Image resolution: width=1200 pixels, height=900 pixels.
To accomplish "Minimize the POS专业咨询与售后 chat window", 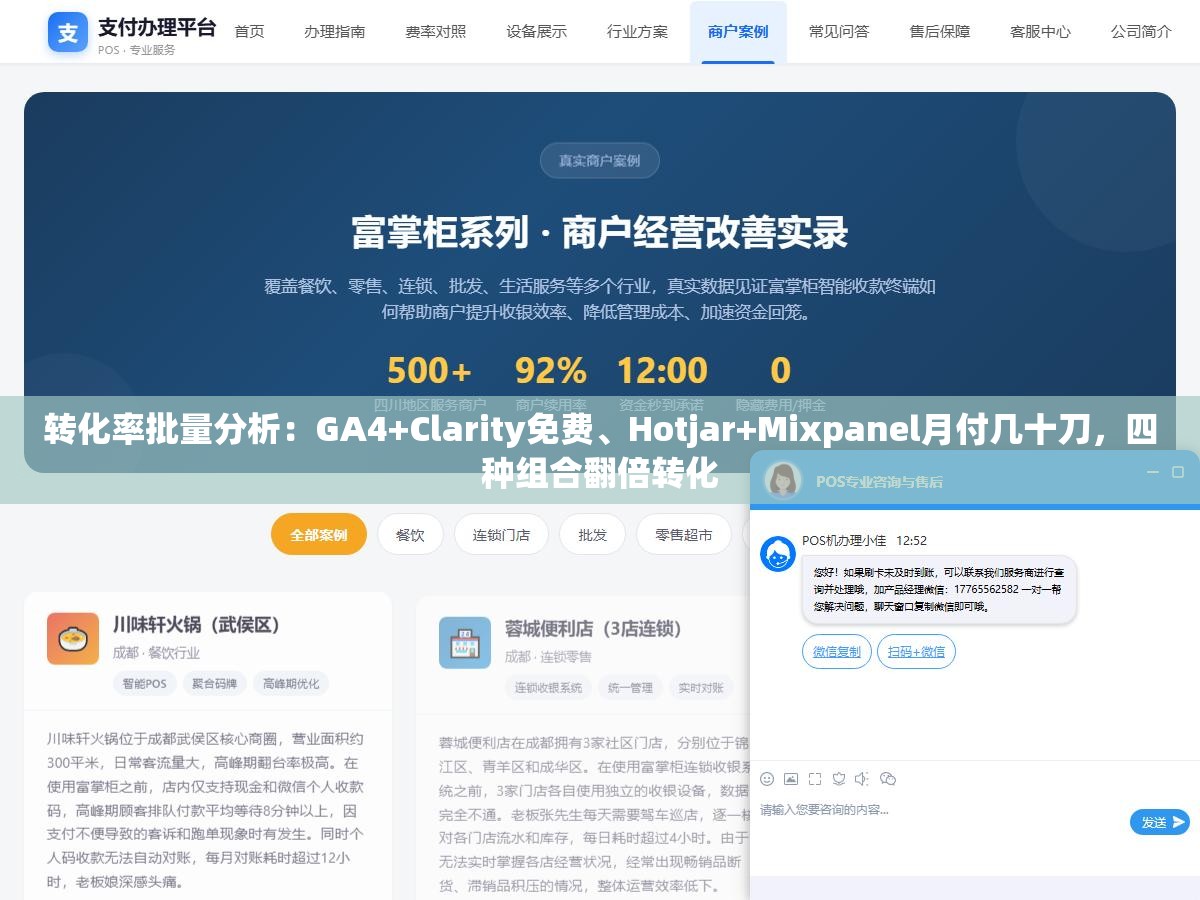I will click(x=1152, y=472).
